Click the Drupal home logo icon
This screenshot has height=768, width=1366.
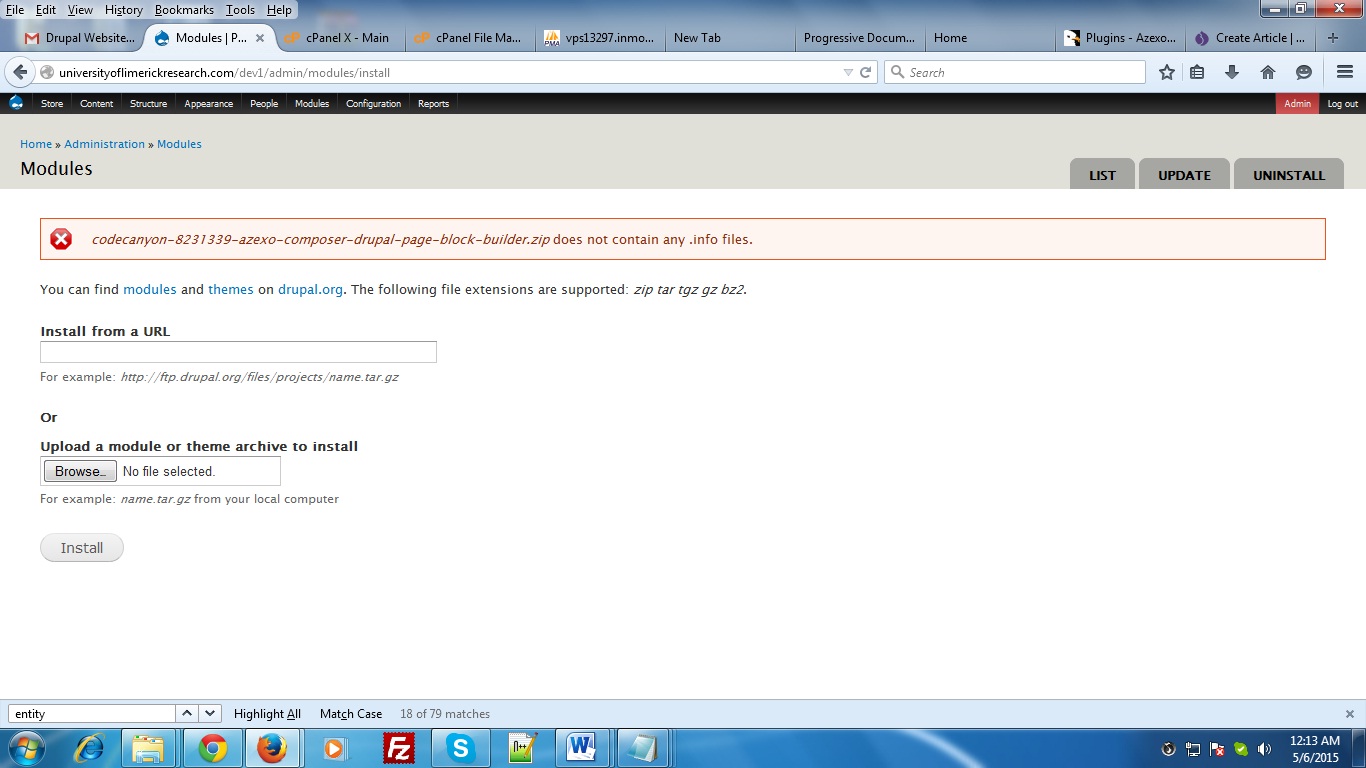(x=16, y=103)
